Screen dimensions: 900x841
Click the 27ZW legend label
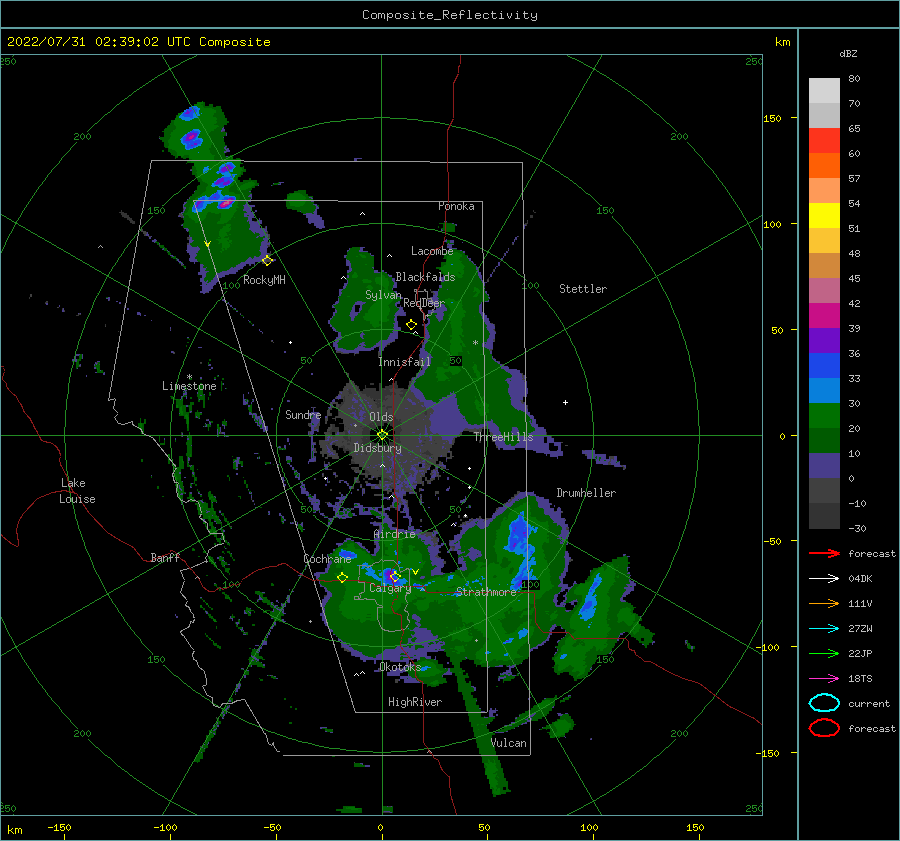(x=860, y=629)
